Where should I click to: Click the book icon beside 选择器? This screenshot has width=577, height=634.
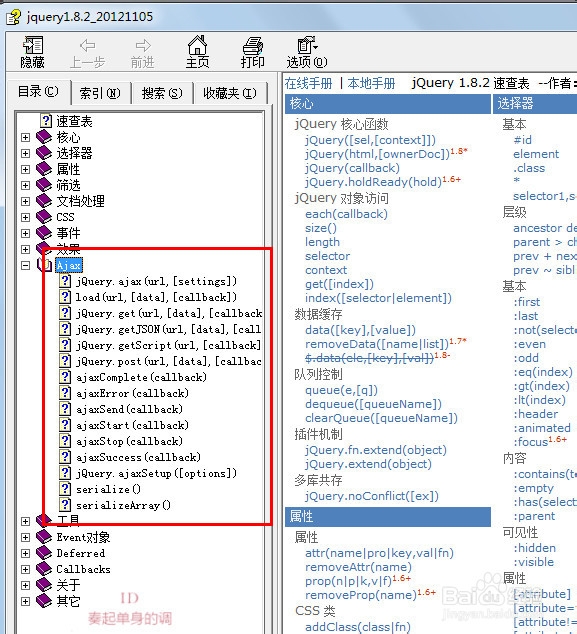click(x=44, y=153)
